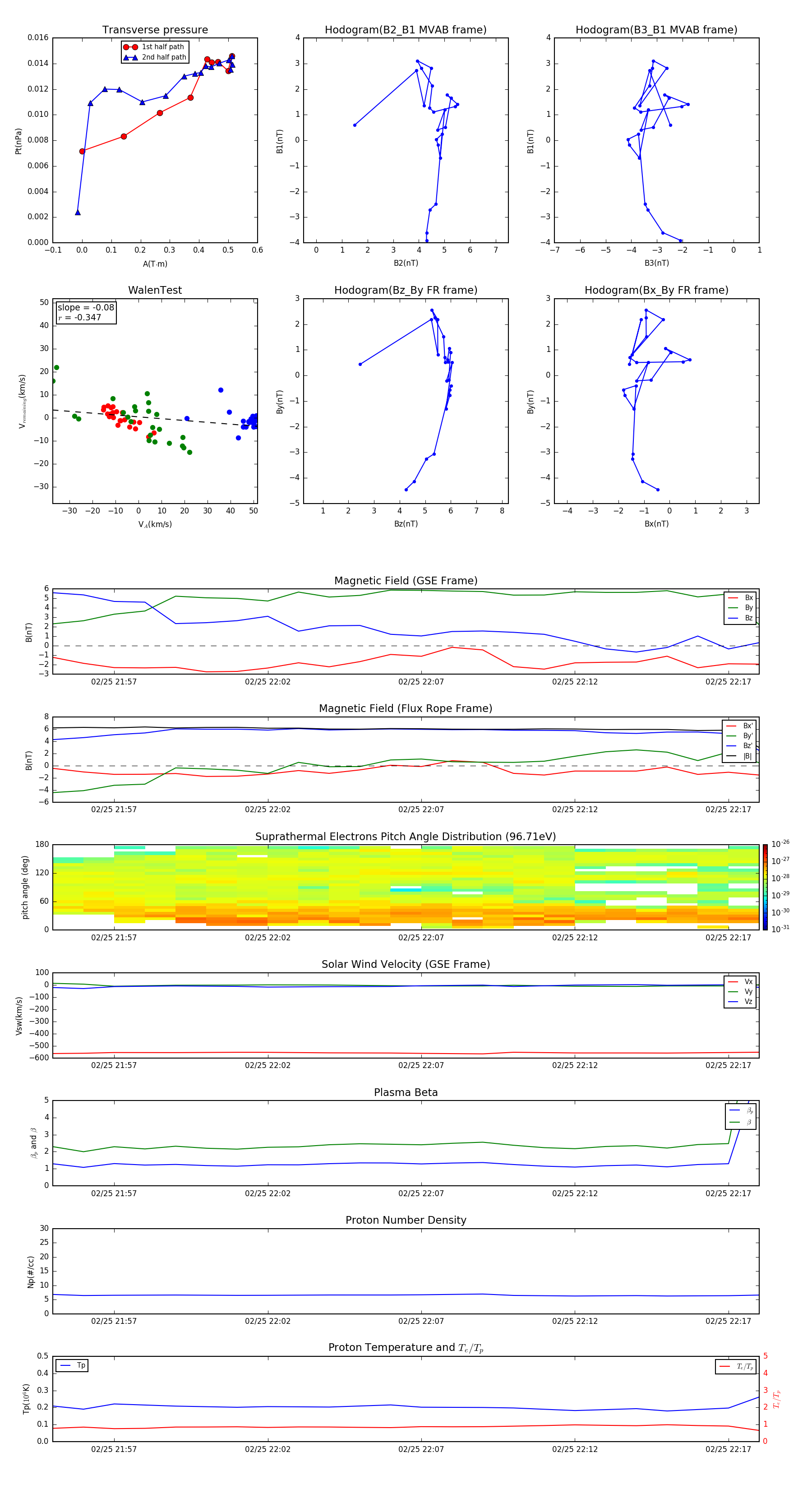Click '02/25 22:07' tick under Proton Temperature
This screenshot has height=1489, width=812.
click(421, 1449)
